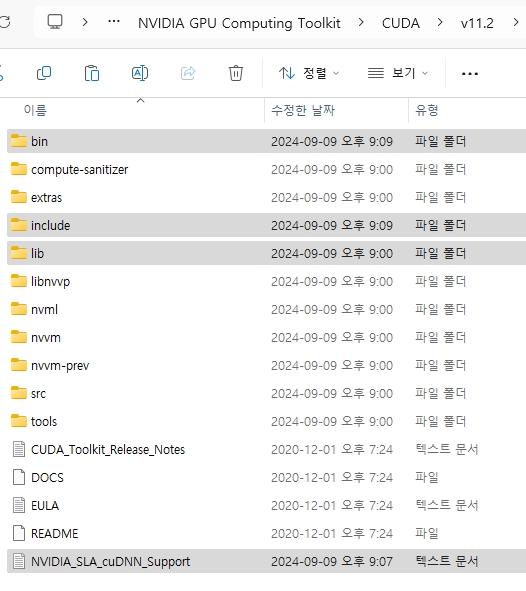Select the libnvvp folder
Screen dimensions: 526x591
[266, 282]
